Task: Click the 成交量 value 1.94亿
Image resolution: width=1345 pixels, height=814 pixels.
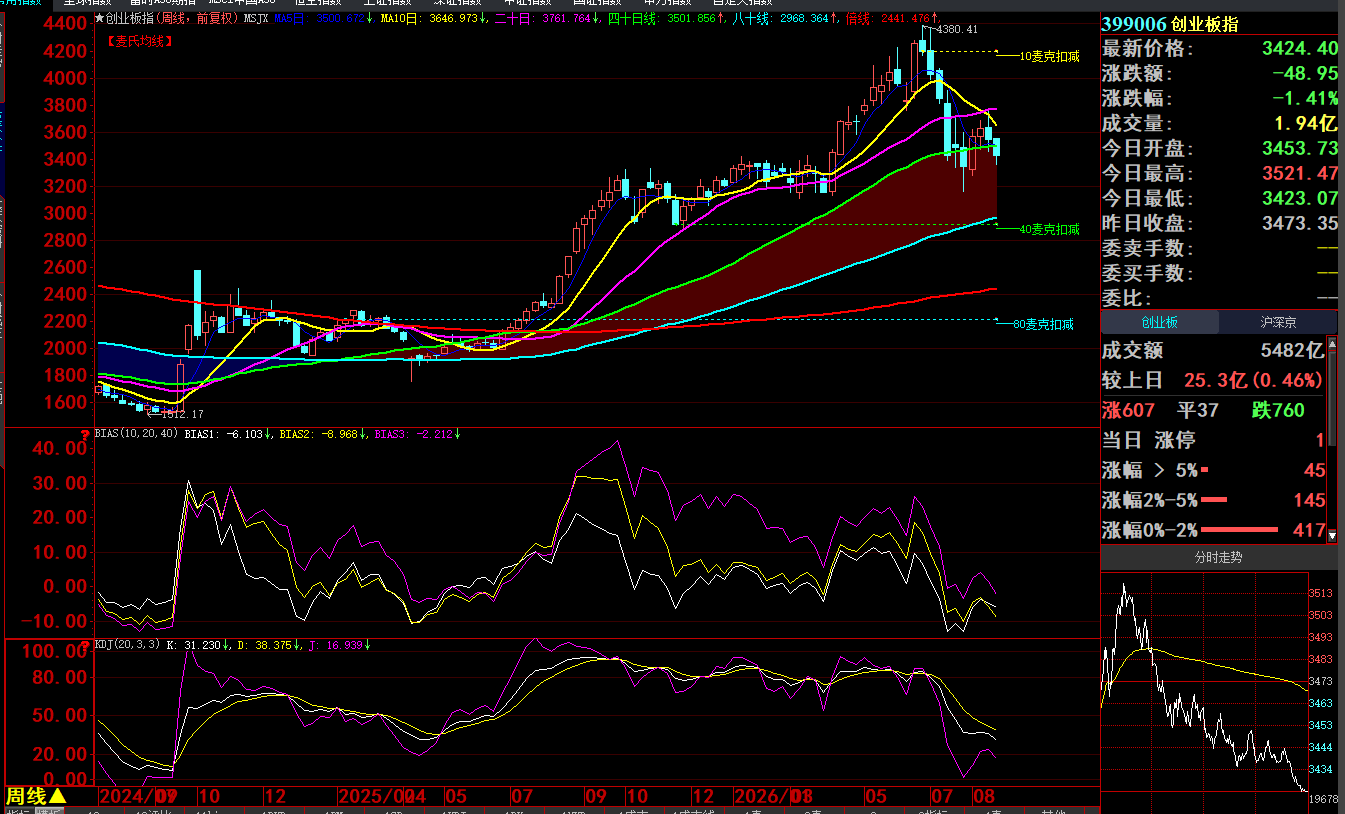Action: (1305, 123)
